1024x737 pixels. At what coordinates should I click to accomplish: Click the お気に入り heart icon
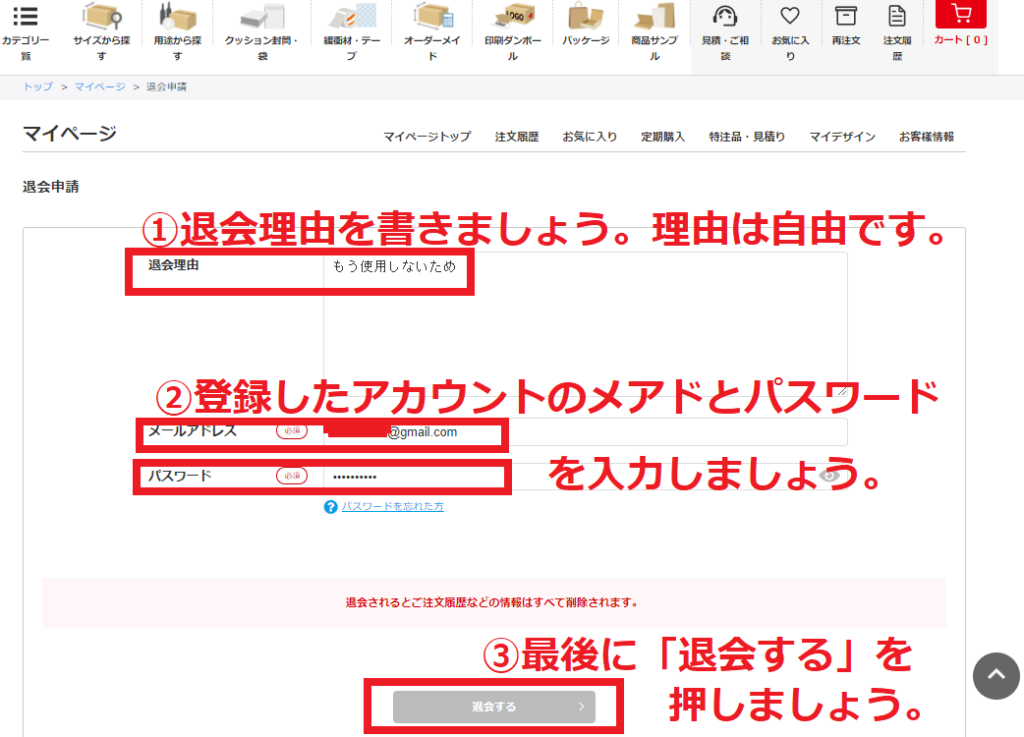pos(790,17)
